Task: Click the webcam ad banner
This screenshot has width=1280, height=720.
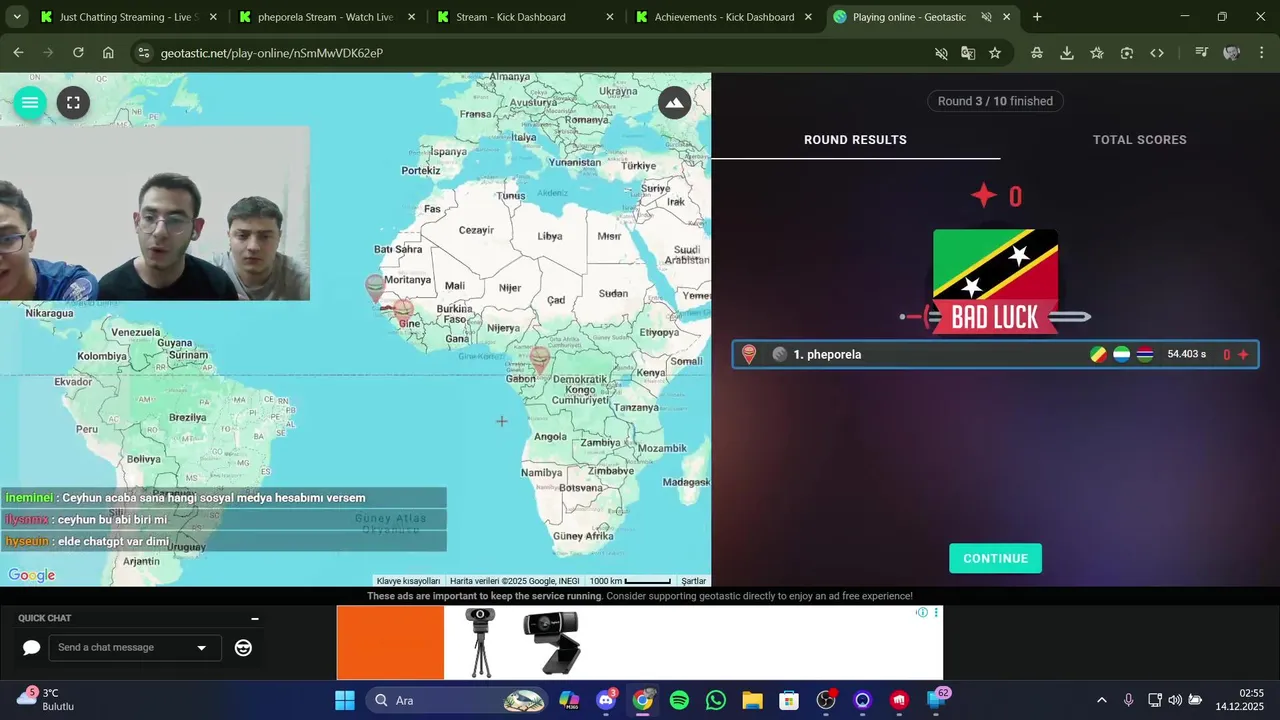Action: pyautogui.click(x=640, y=642)
